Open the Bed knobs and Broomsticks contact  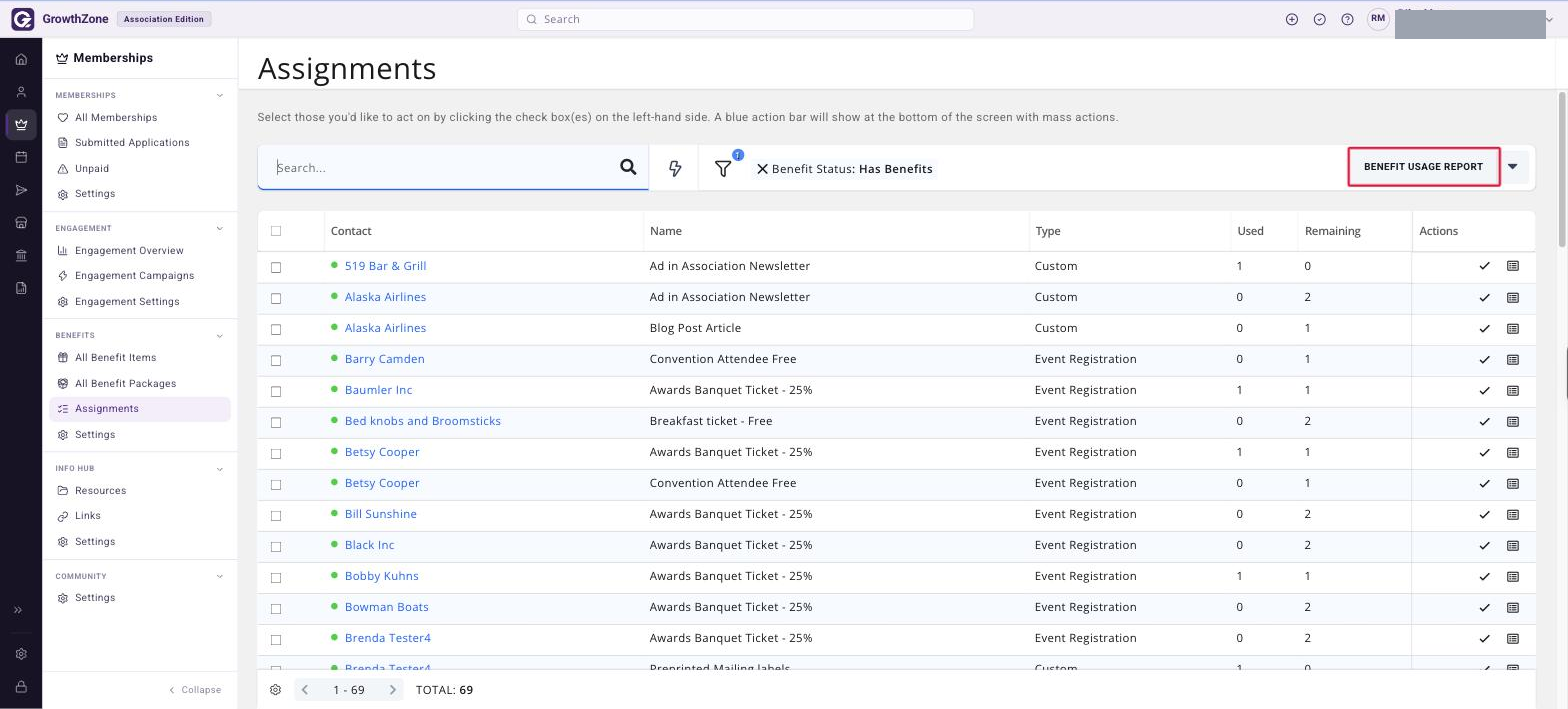coord(423,421)
